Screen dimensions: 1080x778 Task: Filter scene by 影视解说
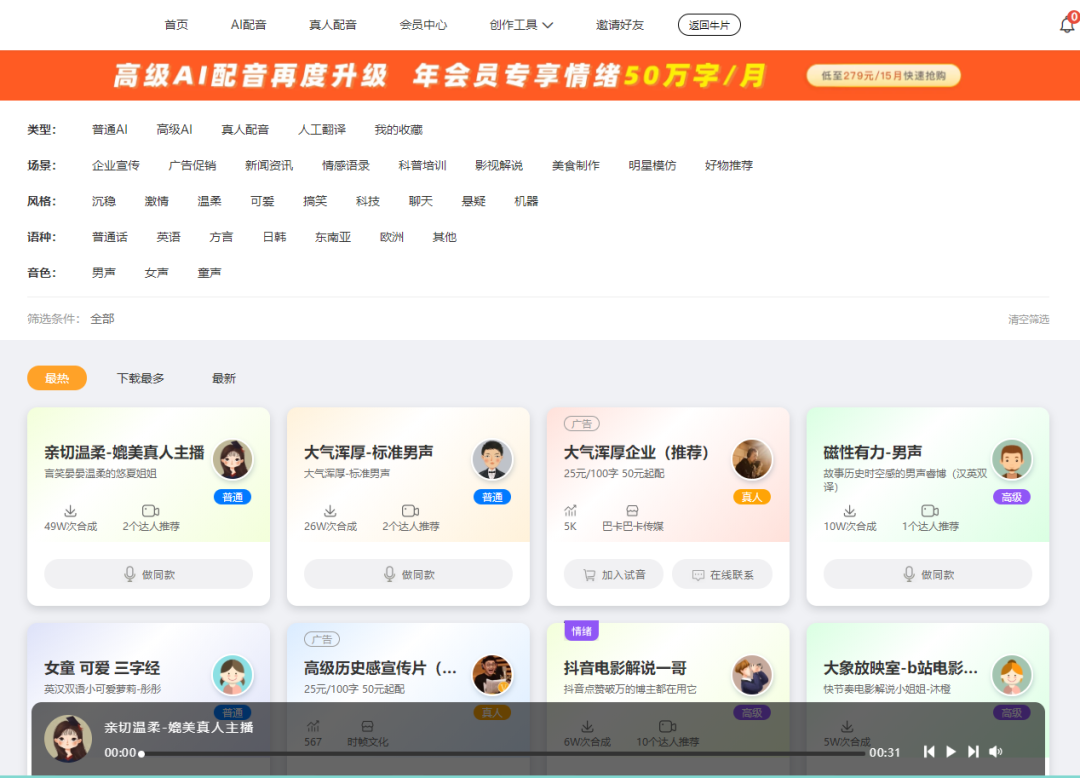coord(499,165)
